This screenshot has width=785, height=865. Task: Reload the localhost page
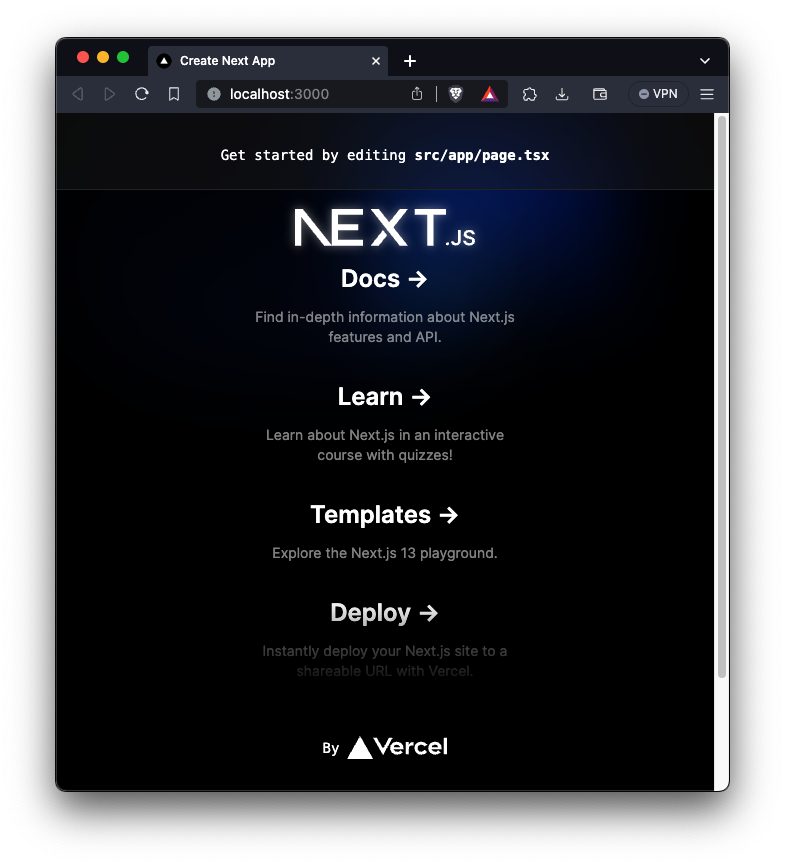(x=142, y=94)
